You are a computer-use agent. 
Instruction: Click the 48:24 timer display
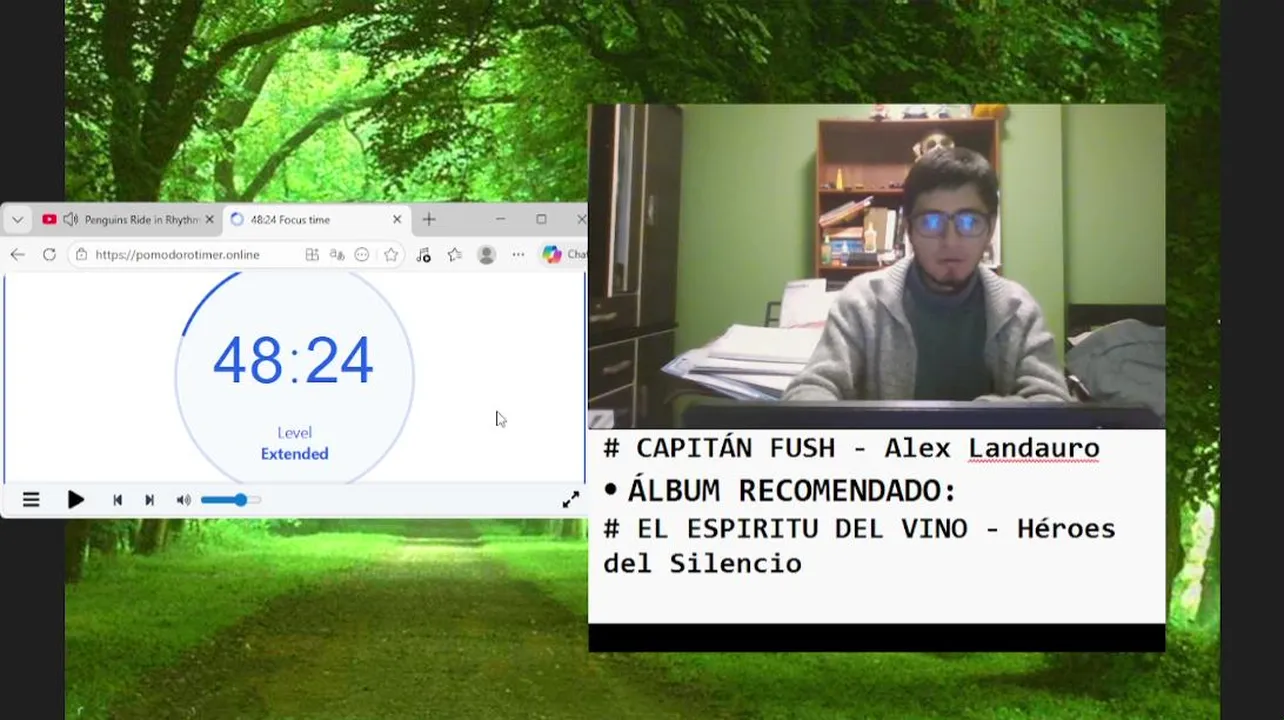(x=293, y=361)
